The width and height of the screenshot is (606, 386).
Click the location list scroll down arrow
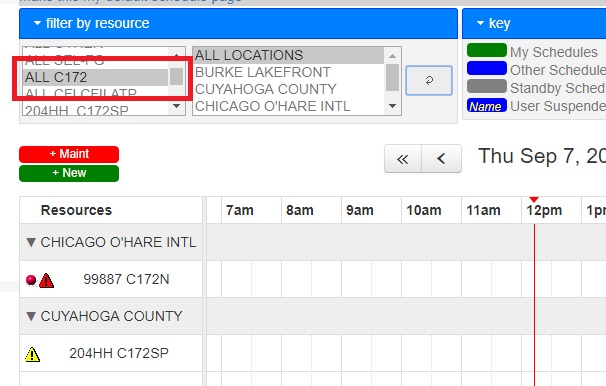tap(393, 106)
